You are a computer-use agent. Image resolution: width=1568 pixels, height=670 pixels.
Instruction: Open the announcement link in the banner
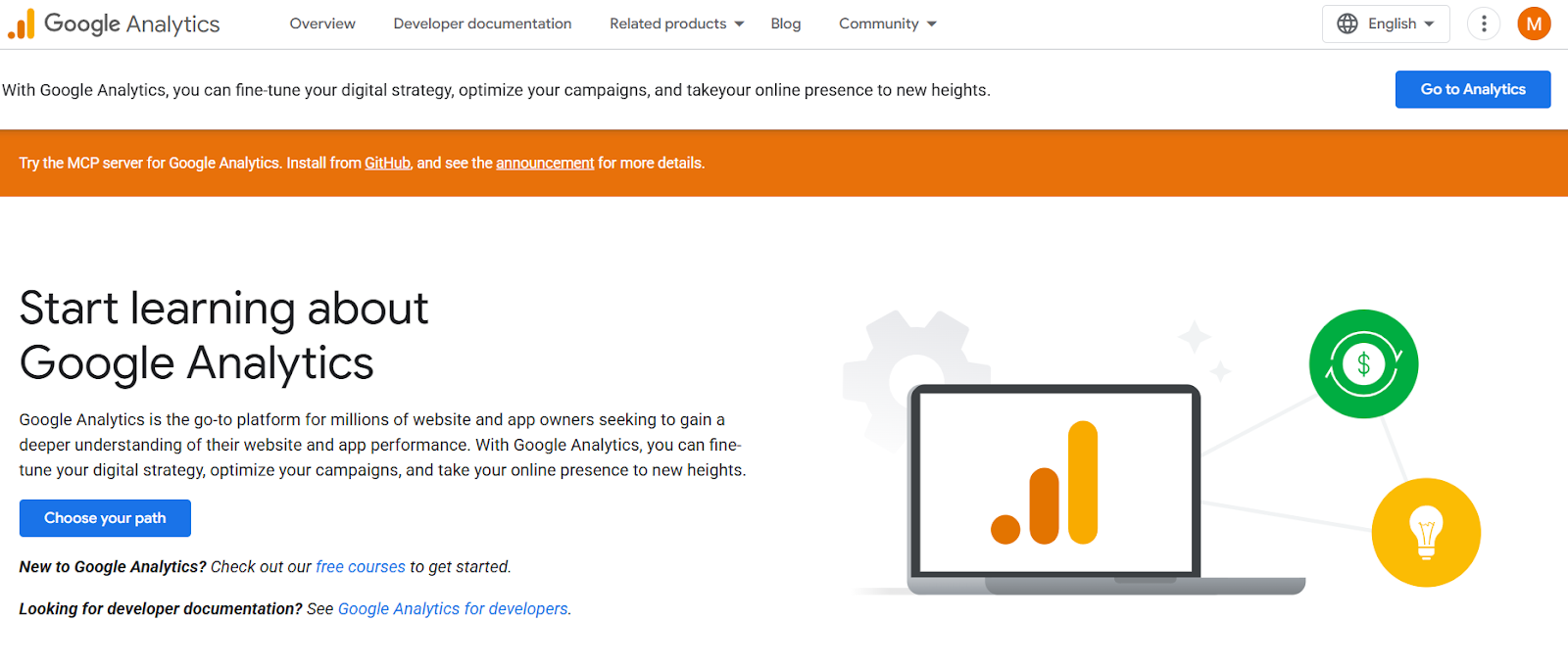(x=545, y=164)
